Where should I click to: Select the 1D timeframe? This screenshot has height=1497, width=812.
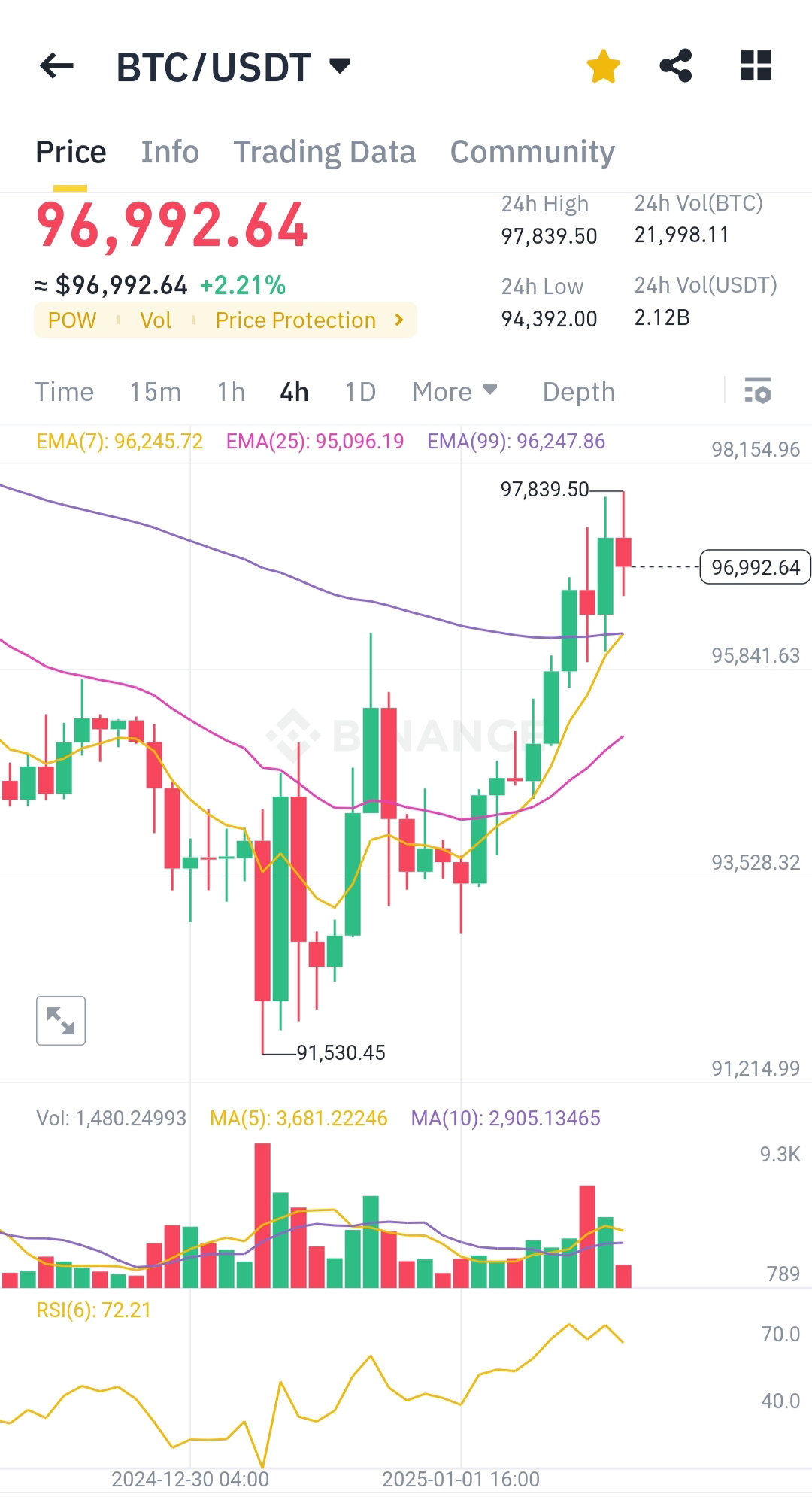(x=360, y=392)
